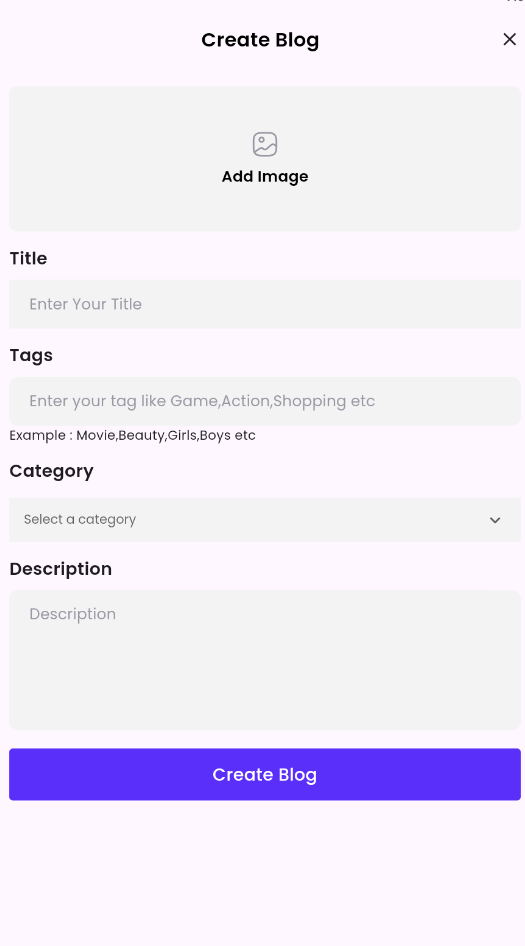Focus the Enter Your Title field

[265, 304]
